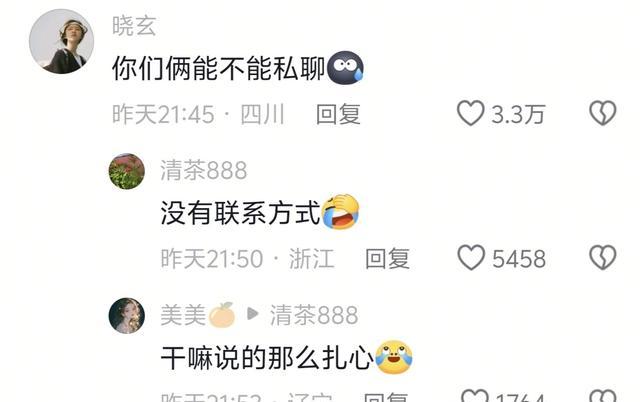
Task: Open the commenter name 清茶888
Action: point(204,170)
